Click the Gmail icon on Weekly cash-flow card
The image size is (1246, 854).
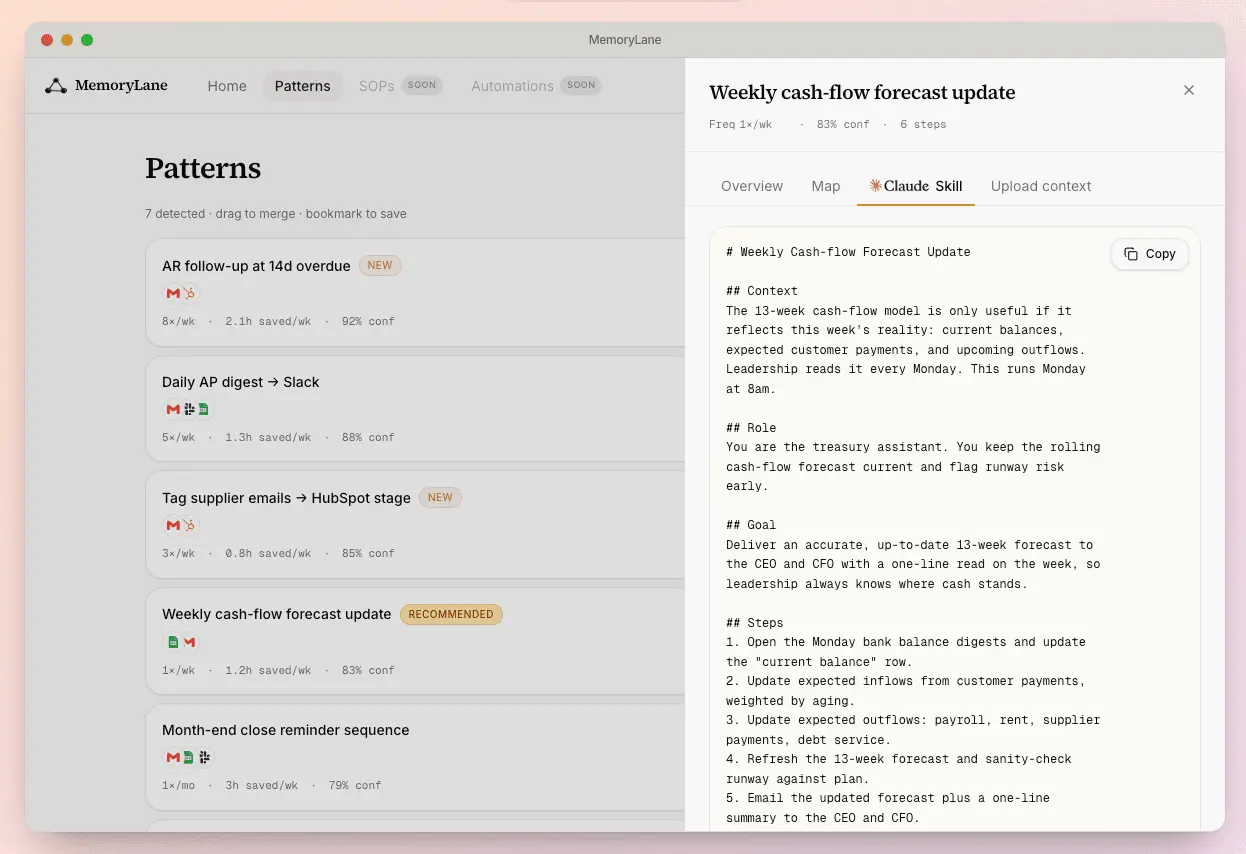point(189,642)
